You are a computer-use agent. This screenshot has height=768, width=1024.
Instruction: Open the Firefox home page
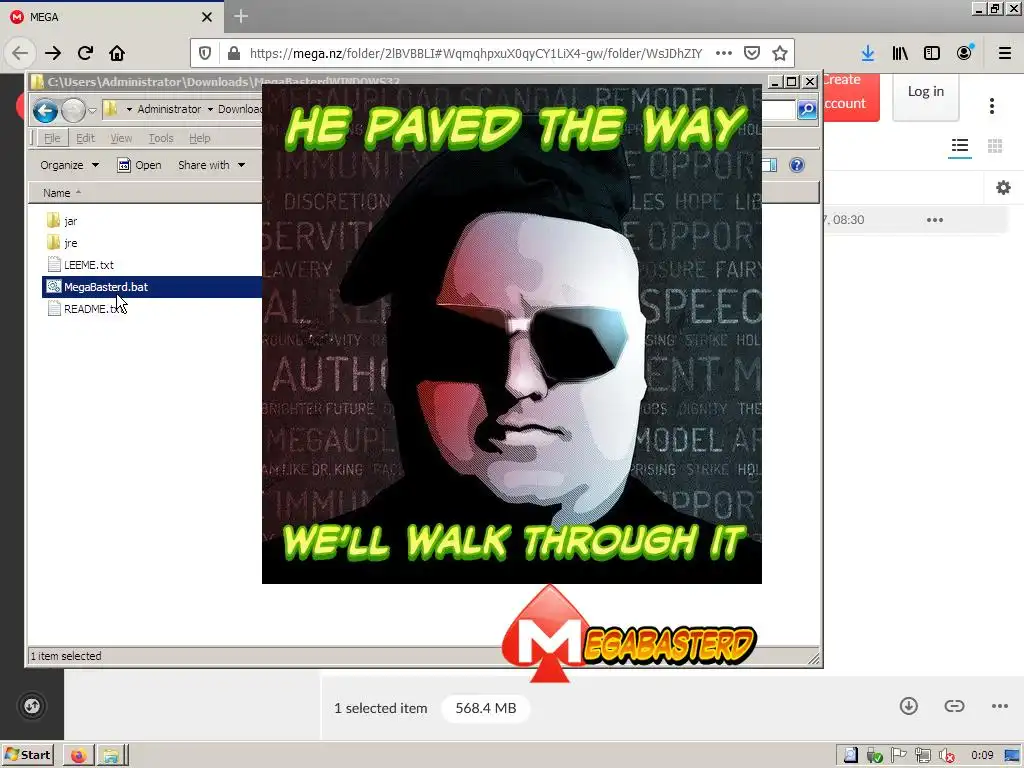point(117,53)
